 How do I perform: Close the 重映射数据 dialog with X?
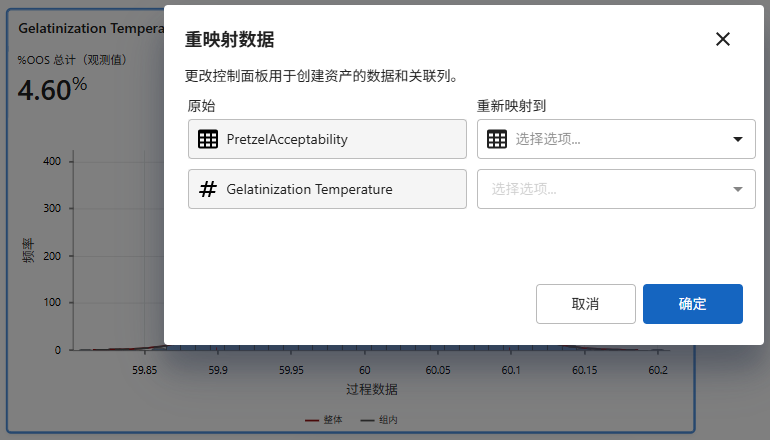coord(723,39)
